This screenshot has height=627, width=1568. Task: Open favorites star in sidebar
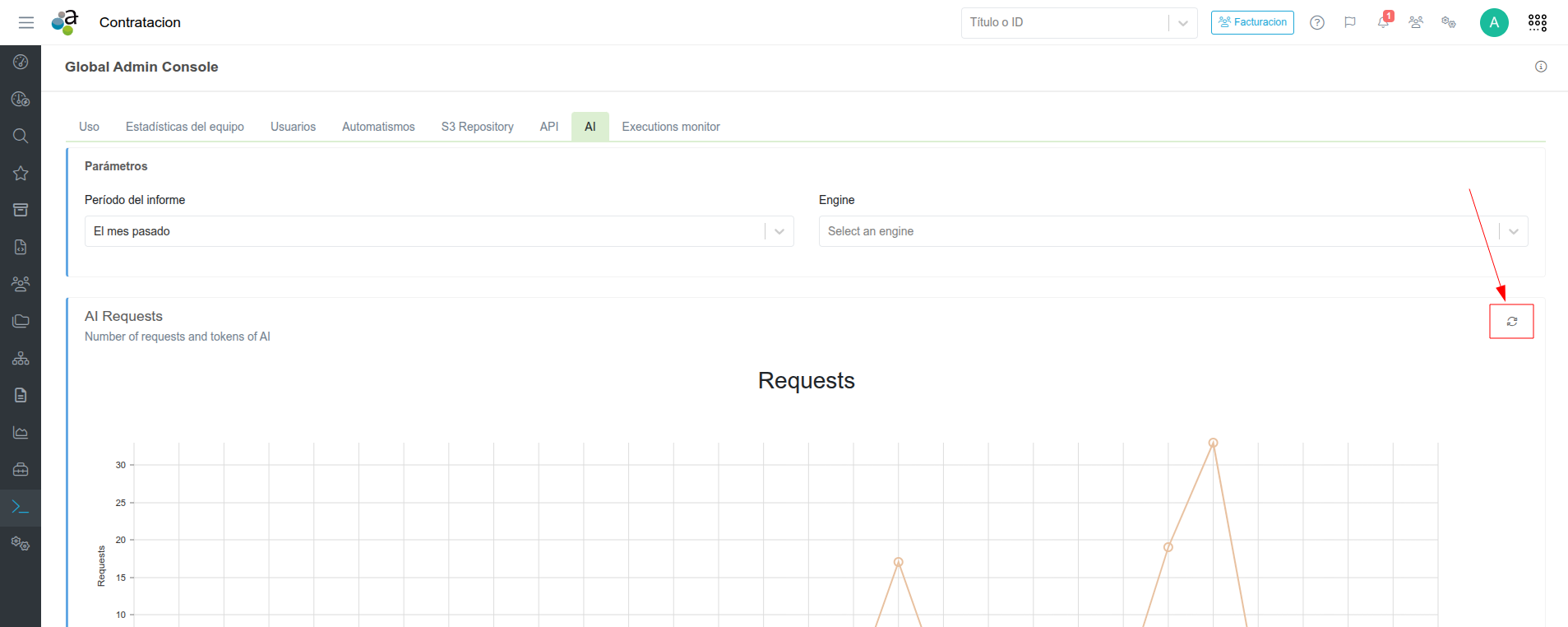[x=21, y=173]
